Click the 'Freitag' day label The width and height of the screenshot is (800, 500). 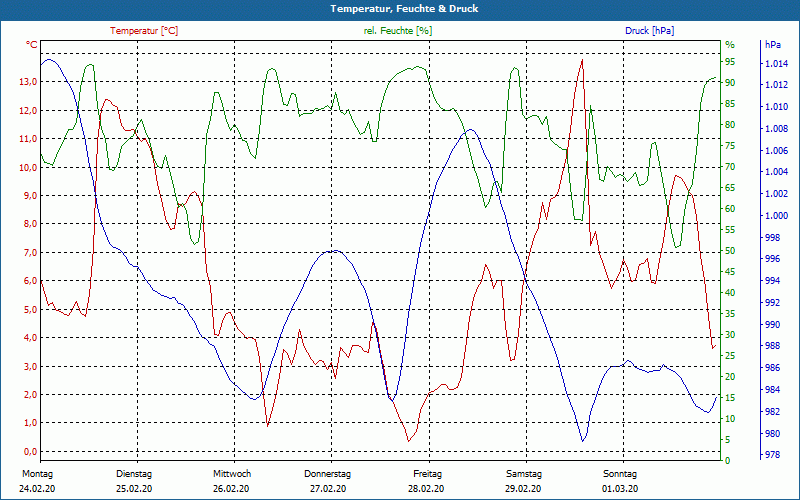(428, 474)
